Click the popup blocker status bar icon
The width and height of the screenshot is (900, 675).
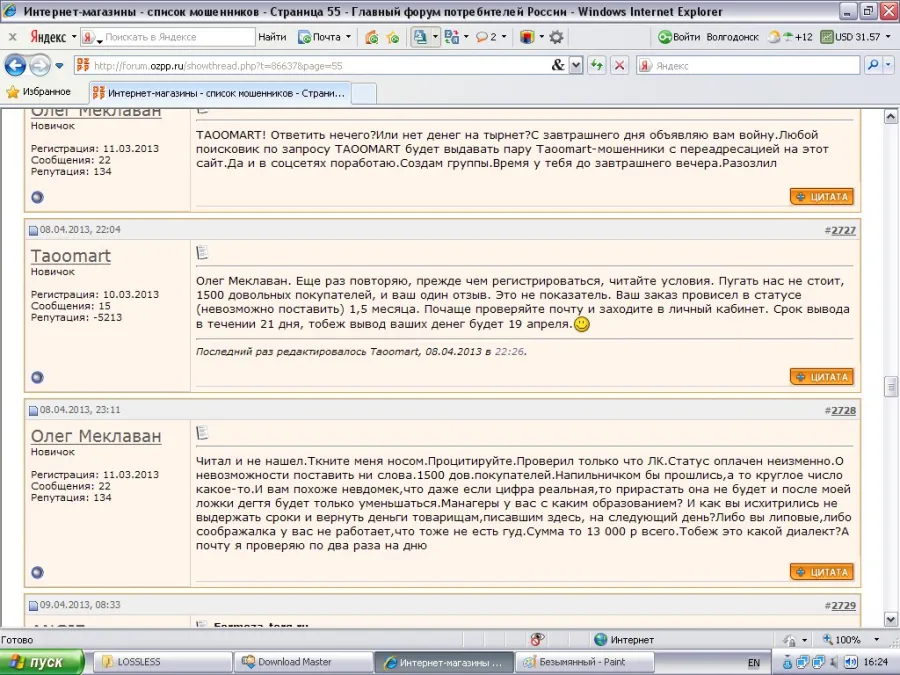[537, 639]
